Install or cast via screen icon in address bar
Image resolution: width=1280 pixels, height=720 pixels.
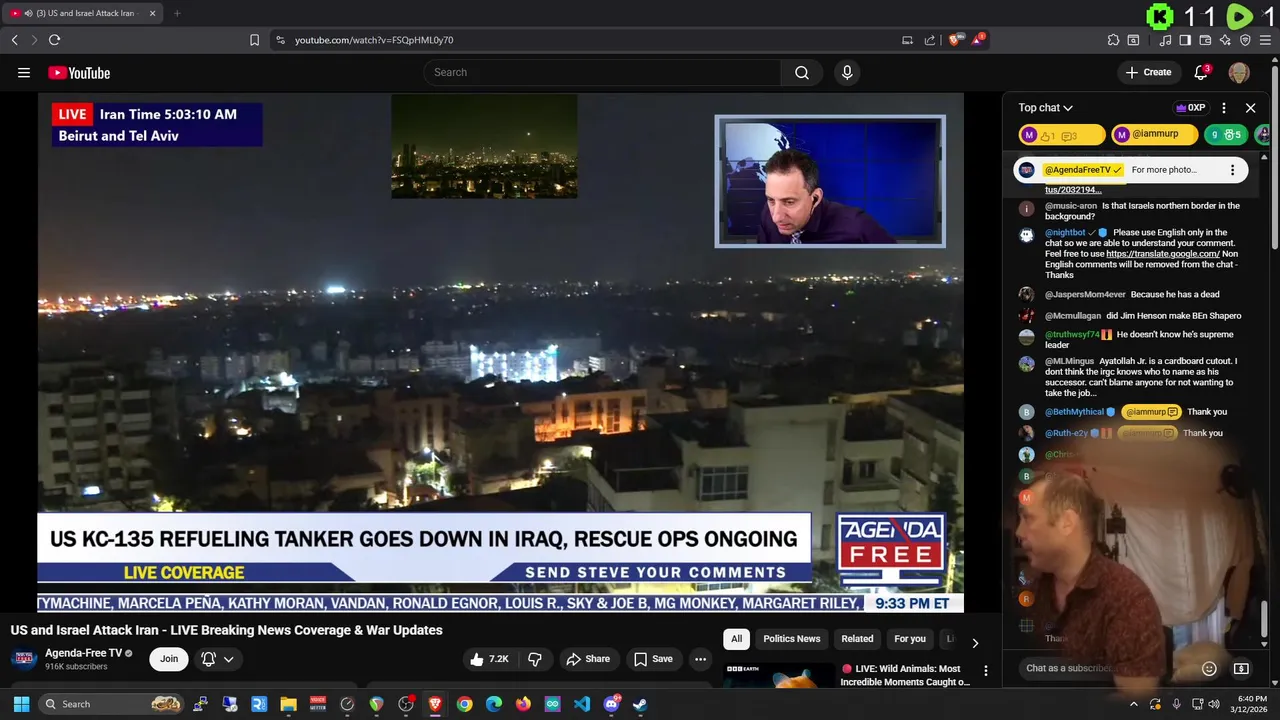(x=907, y=40)
